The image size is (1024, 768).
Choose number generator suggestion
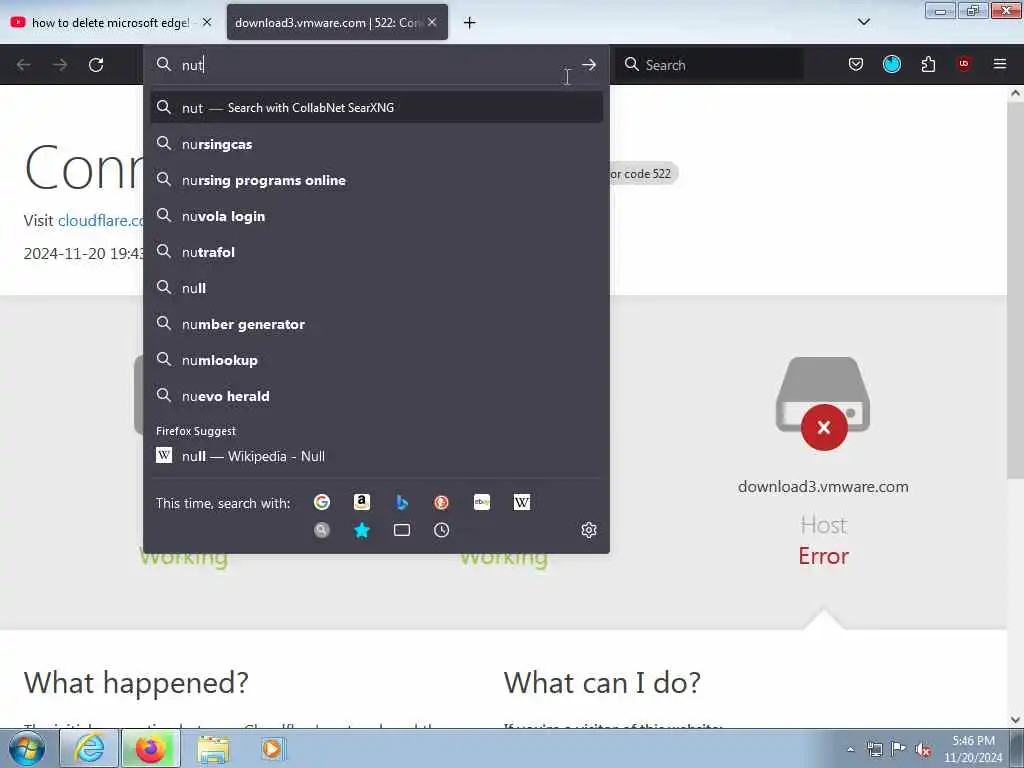coord(377,324)
